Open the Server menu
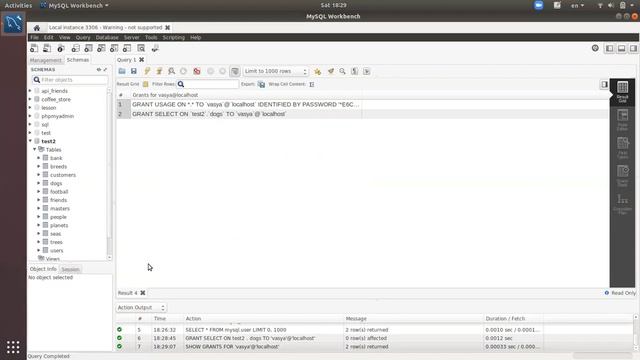The image size is (640, 360). (x=131, y=37)
